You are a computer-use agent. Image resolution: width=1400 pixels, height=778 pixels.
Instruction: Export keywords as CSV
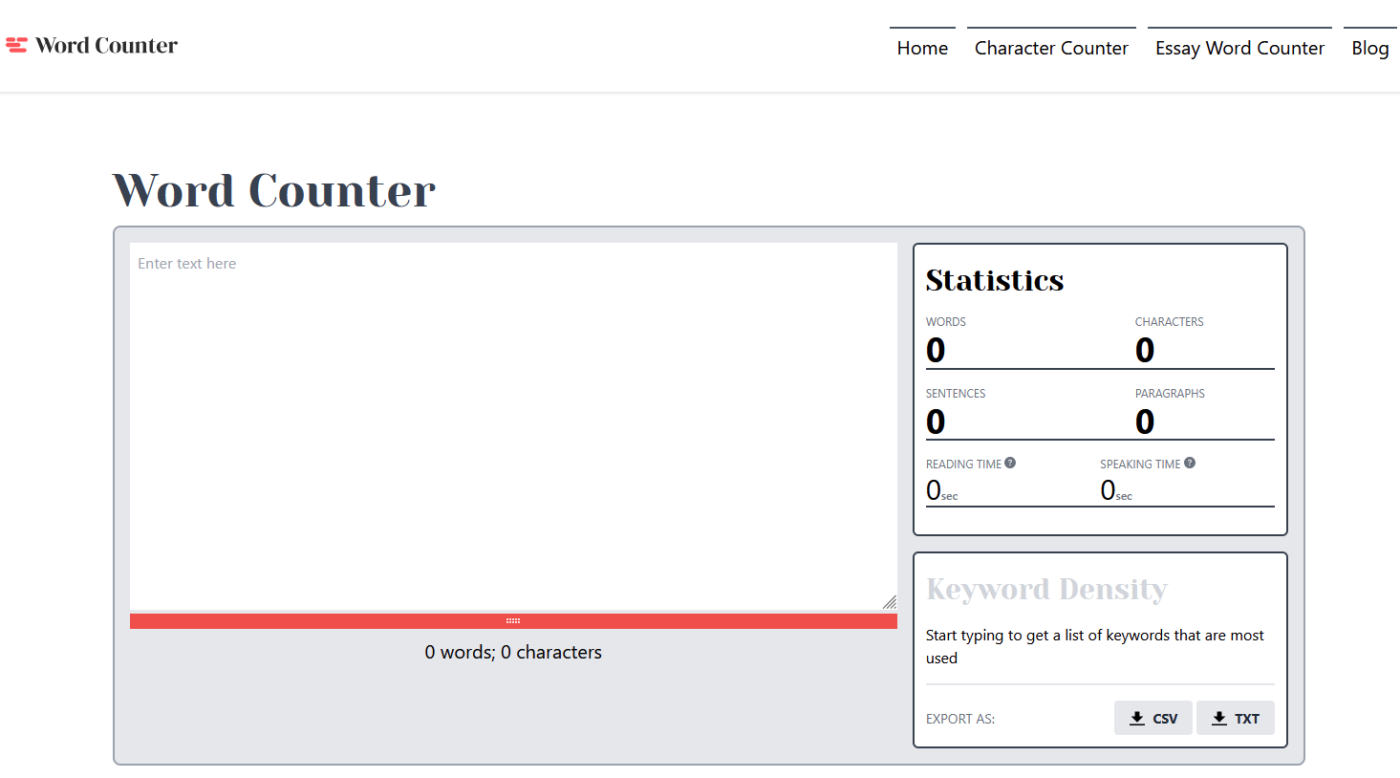point(1153,718)
